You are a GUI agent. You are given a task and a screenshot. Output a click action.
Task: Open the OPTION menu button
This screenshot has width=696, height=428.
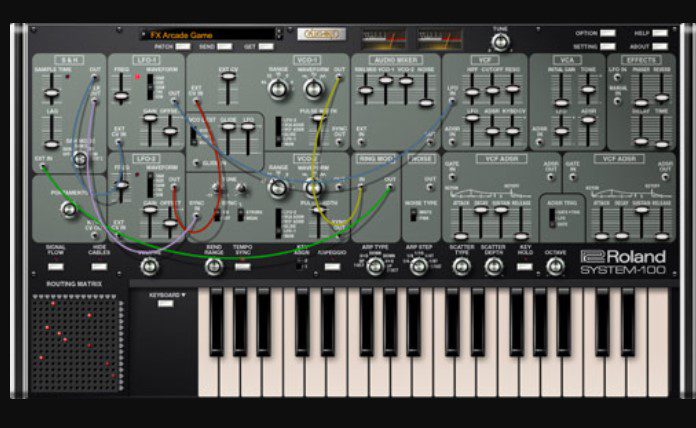point(608,33)
